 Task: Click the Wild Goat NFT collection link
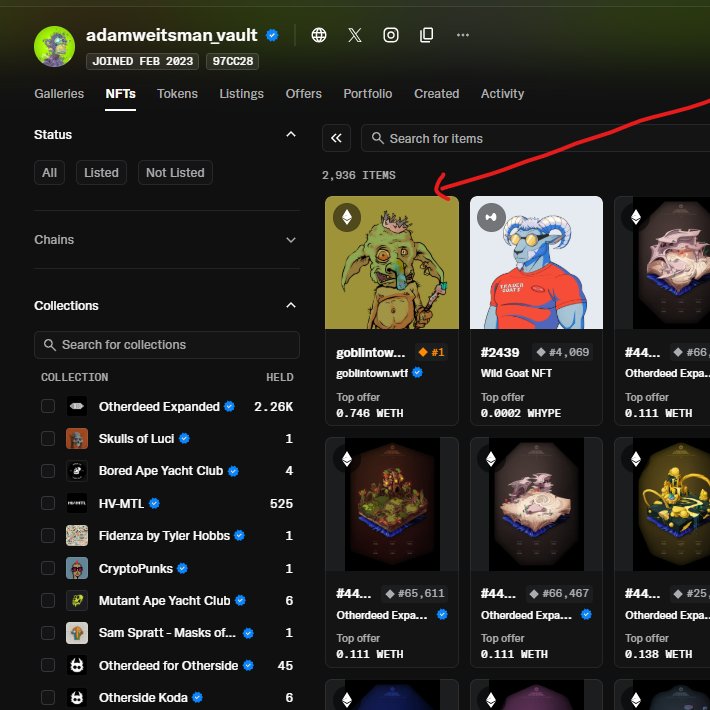point(516,373)
